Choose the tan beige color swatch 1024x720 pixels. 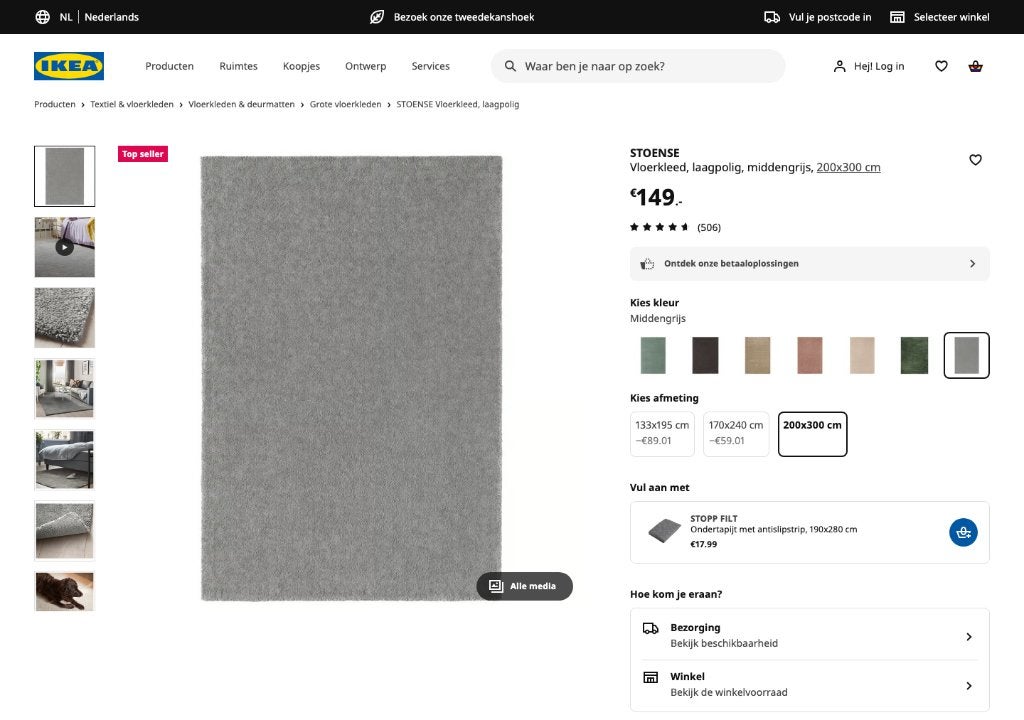tap(758, 355)
